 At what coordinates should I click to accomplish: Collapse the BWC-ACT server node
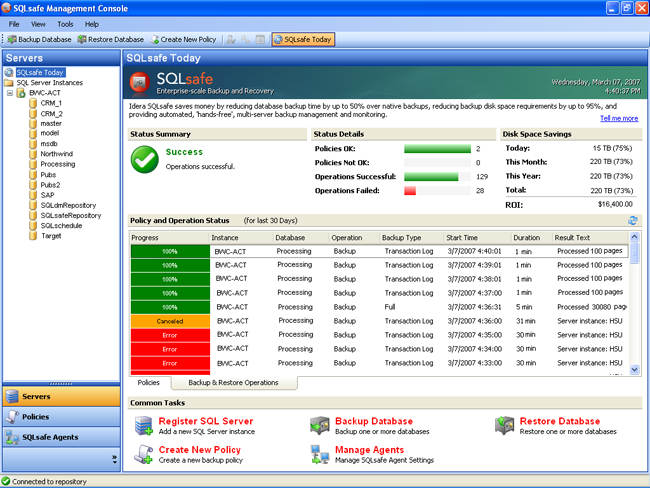(10, 93)
